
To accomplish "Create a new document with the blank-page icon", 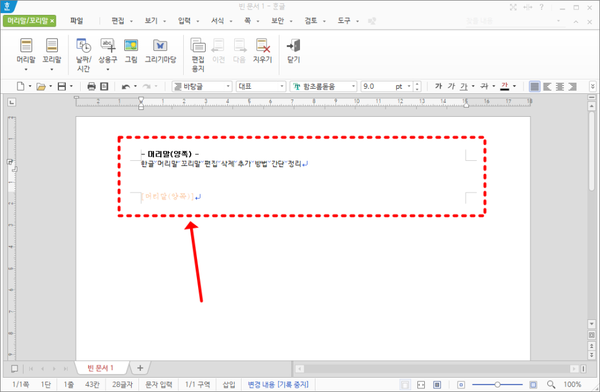I will point(21,87).
